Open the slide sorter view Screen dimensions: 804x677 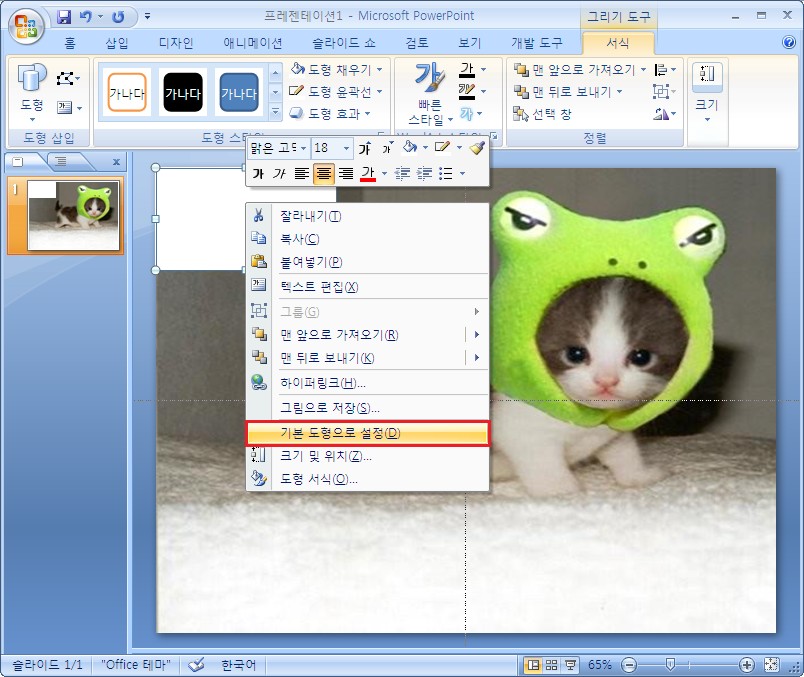tap(553, 665)
